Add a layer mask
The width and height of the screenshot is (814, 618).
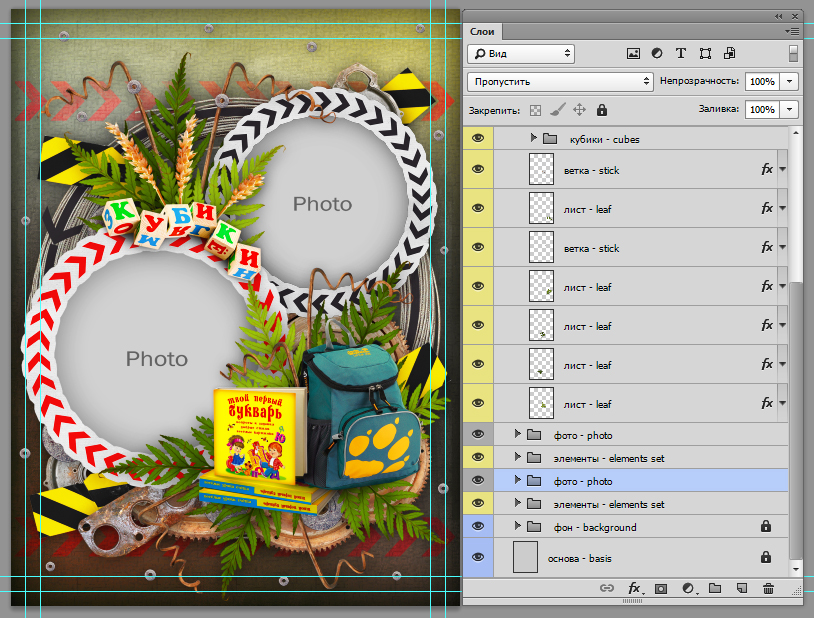coord(661,589)
